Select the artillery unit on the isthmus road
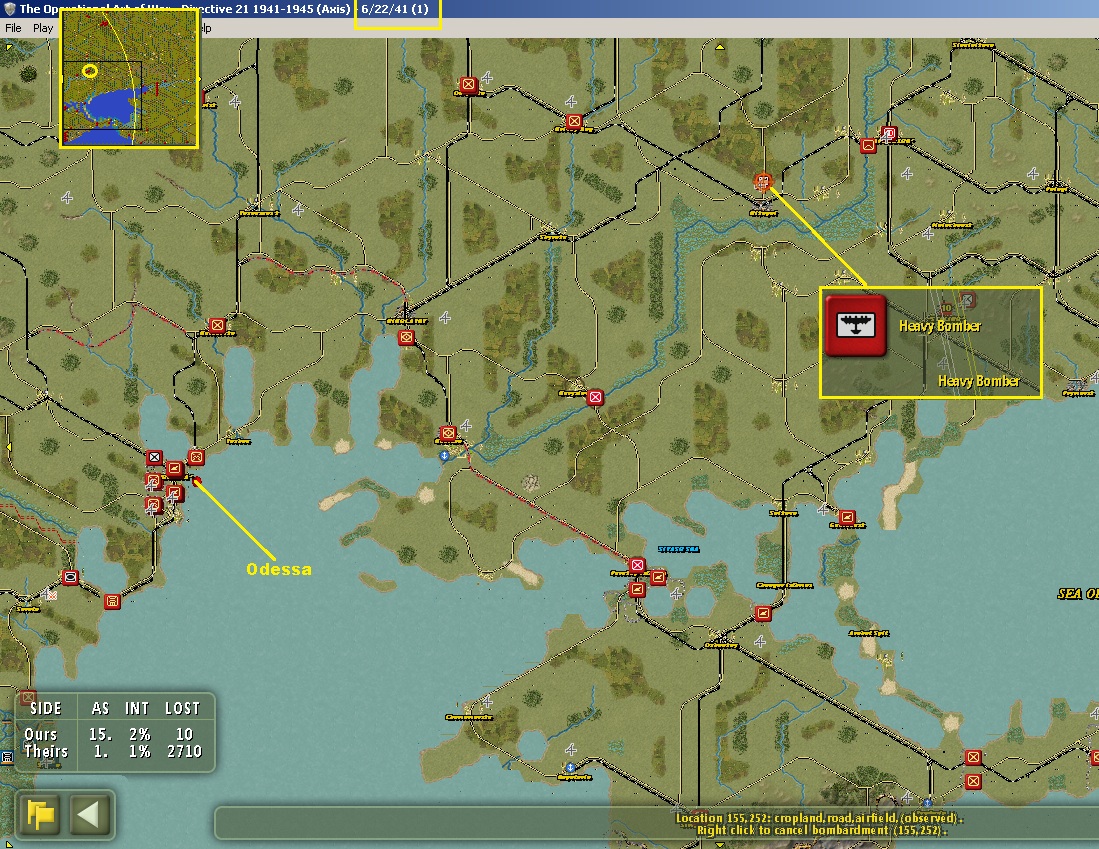This screenshot has height=849, width=1099. 763,613
